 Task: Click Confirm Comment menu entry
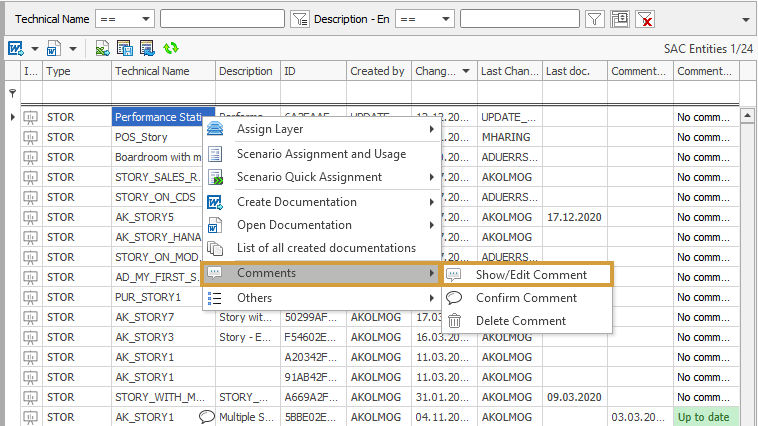(x=524, y=298)
